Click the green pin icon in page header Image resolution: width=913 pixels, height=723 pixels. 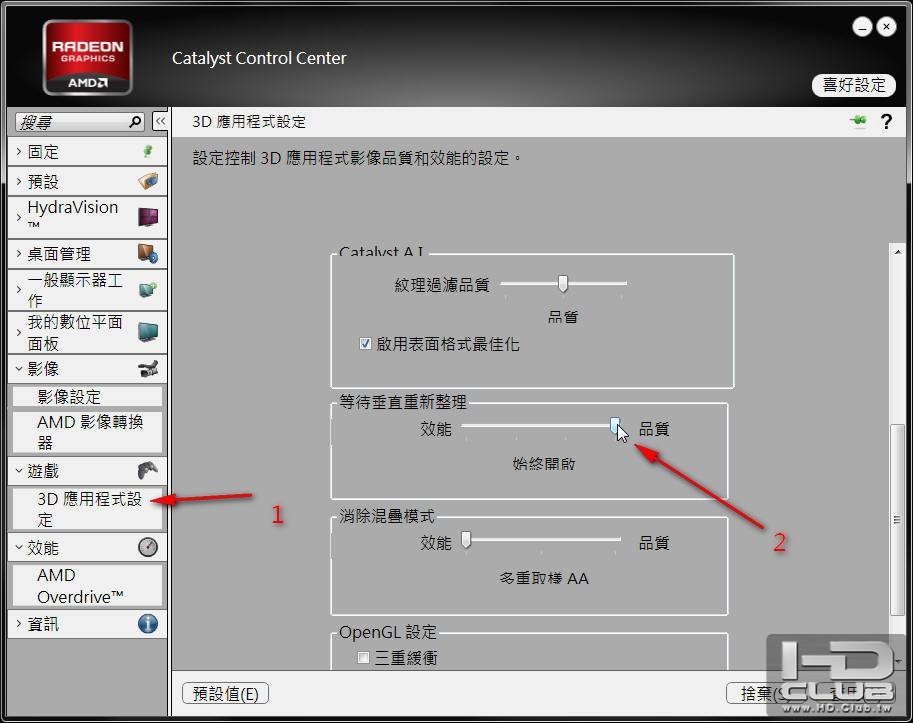(x=858, y=120)
